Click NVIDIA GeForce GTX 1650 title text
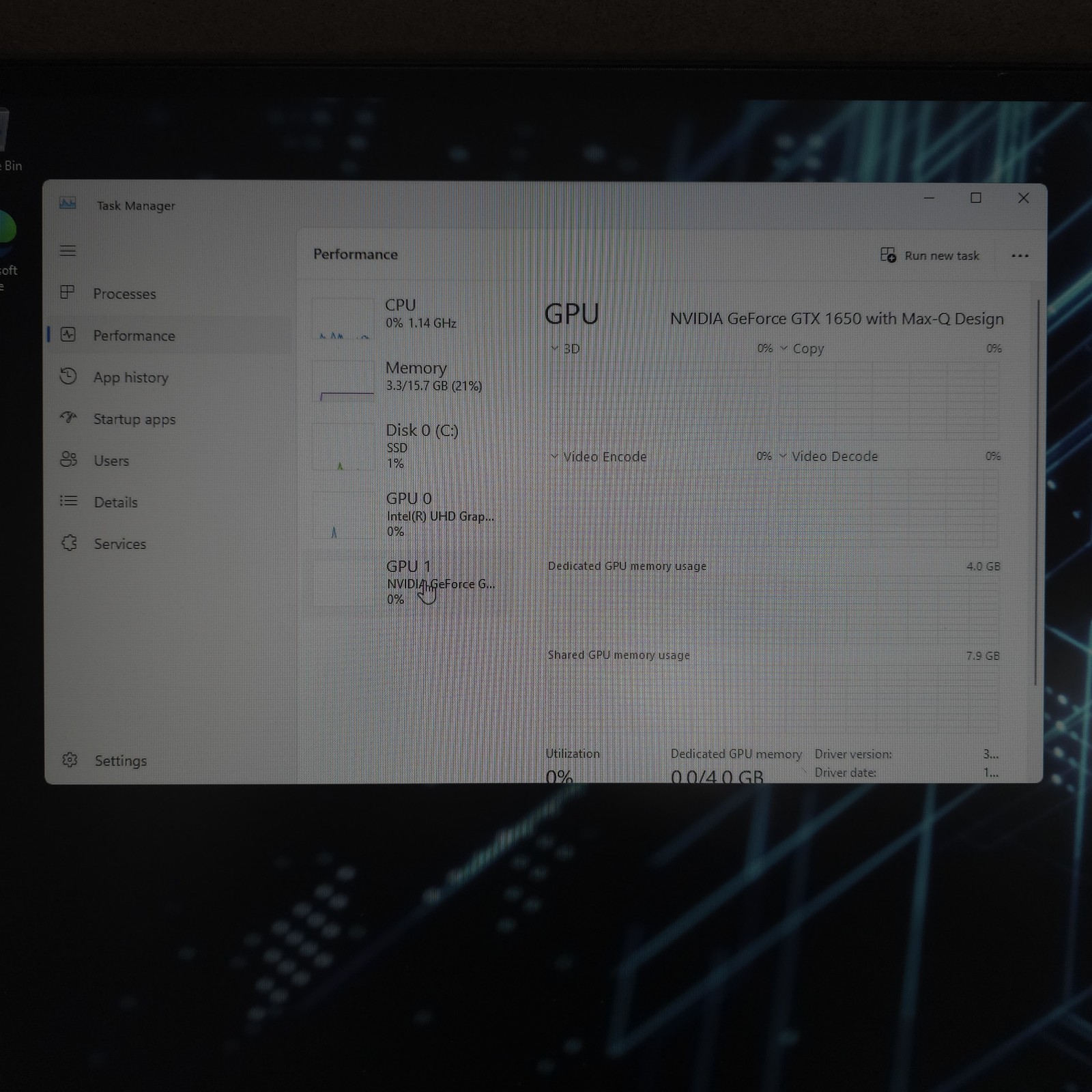1092x1092 pixels. (837, 319)
